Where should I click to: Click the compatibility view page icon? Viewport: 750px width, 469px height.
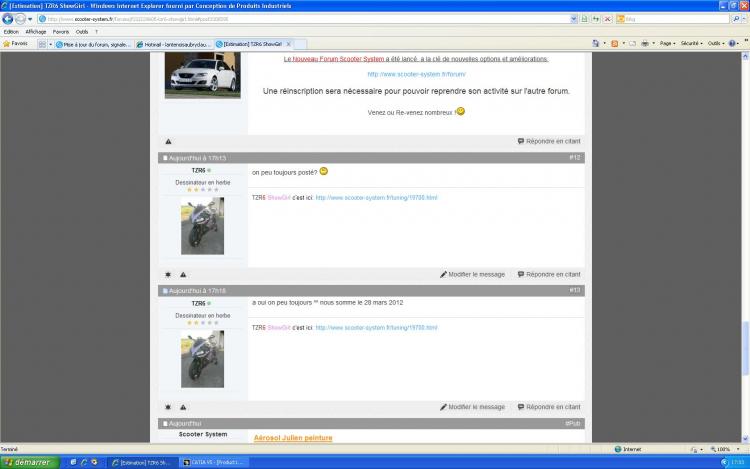point(584,19)
